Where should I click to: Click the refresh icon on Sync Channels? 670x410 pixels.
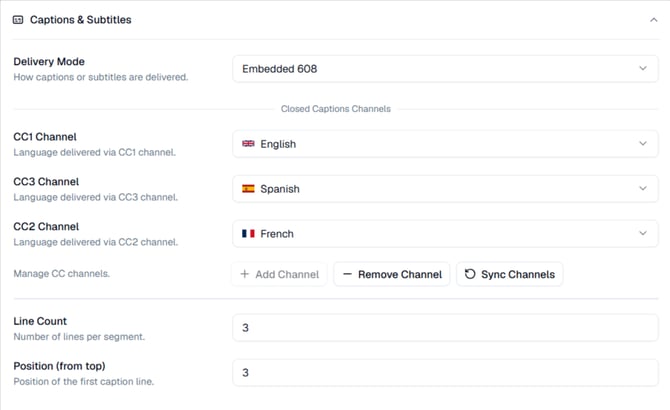(x=470, y=274)
